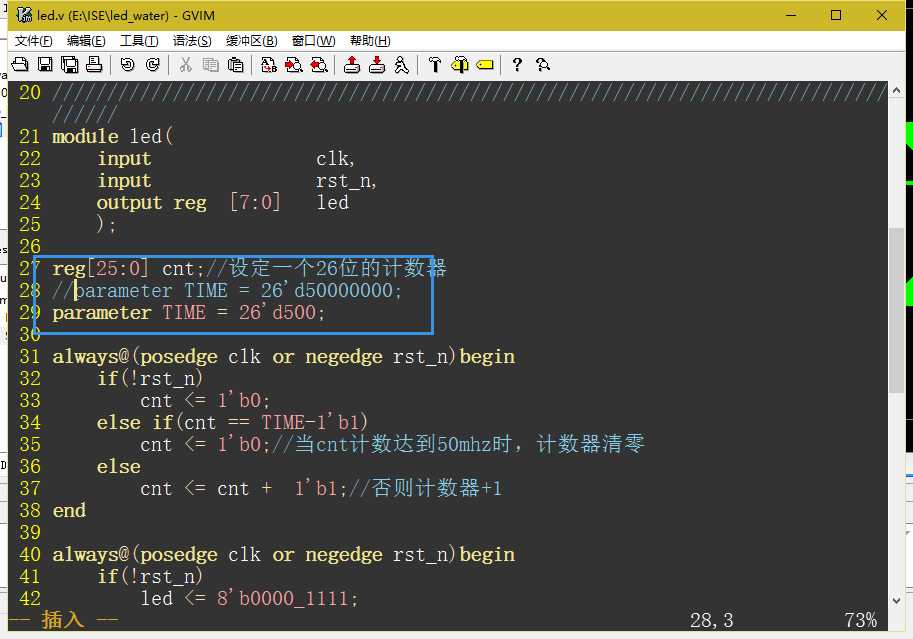Open the 编辑(E) menu
Screen dimensions: 913x639
point(86,41)
